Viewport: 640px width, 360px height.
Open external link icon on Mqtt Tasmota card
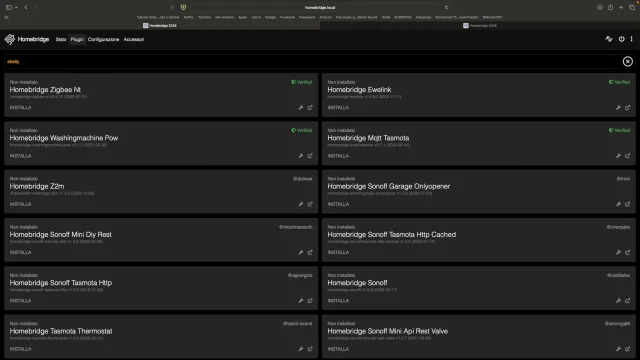coord(627,156)
